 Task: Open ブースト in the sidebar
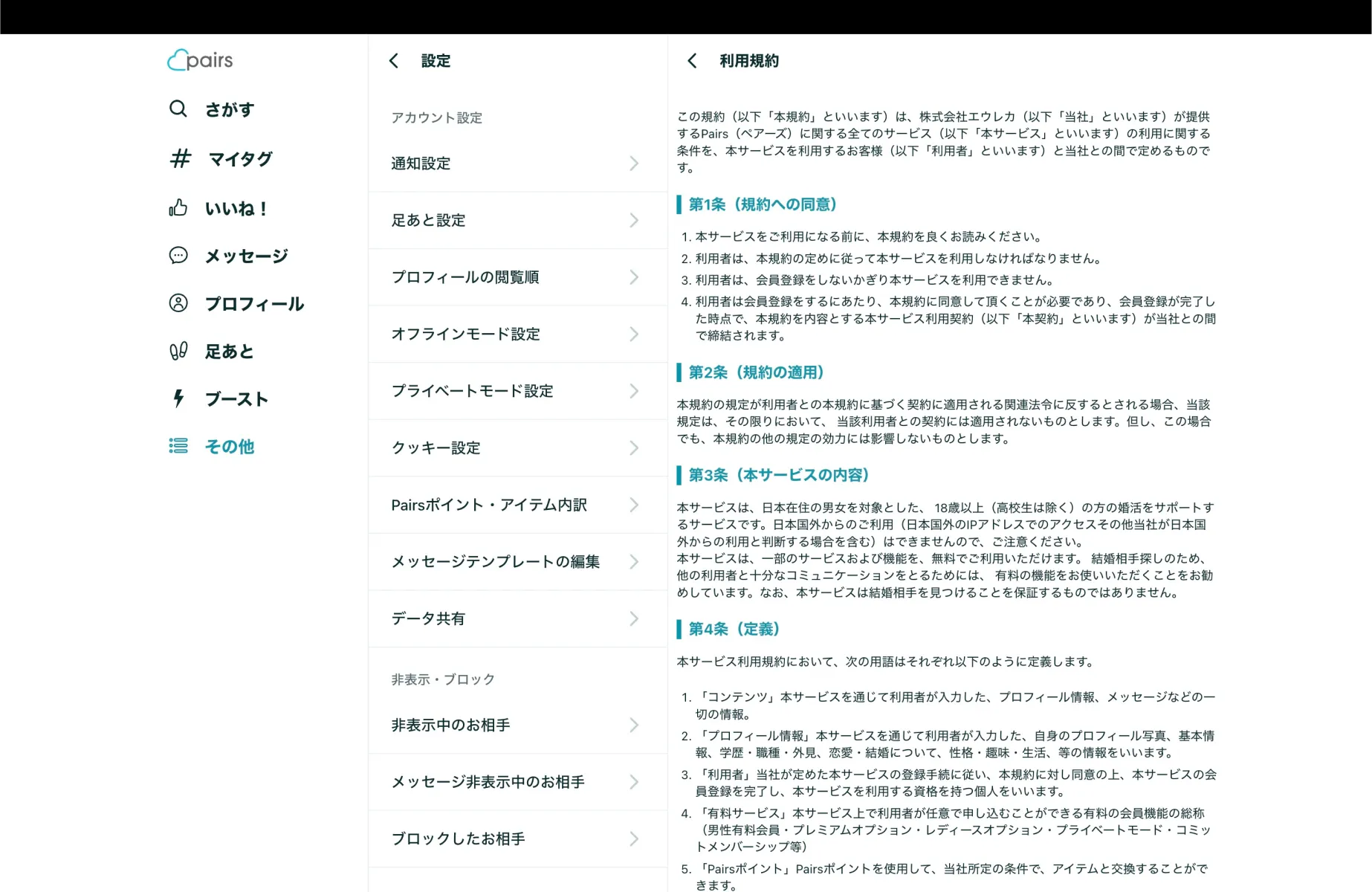[236, 398]
